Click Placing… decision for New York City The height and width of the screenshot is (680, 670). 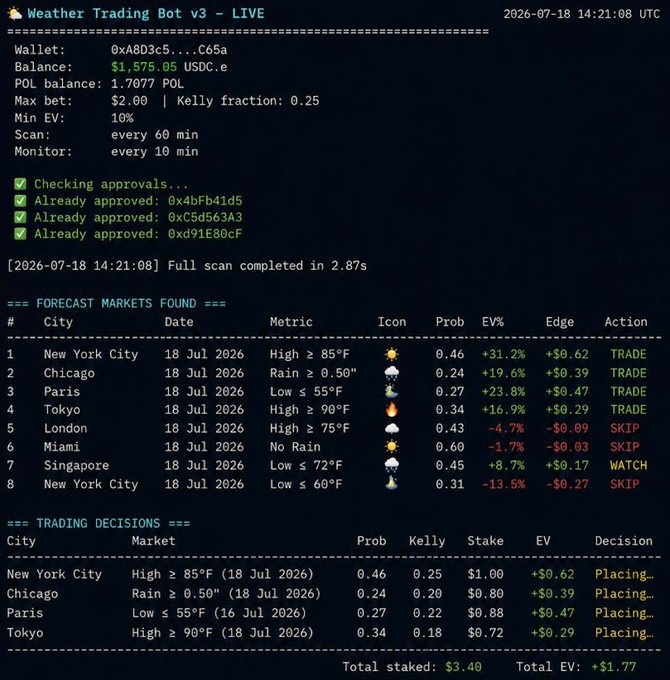click(624, 574)
